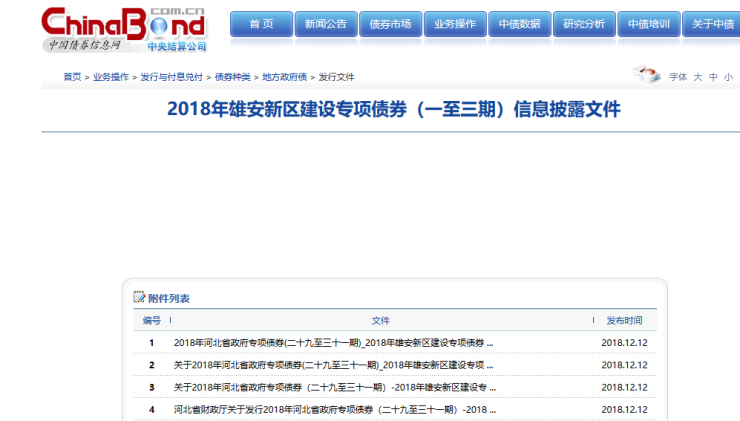Click the ChinaBond logo
Viewport: 740px width, 421px height.
click(x=124, y=28)
